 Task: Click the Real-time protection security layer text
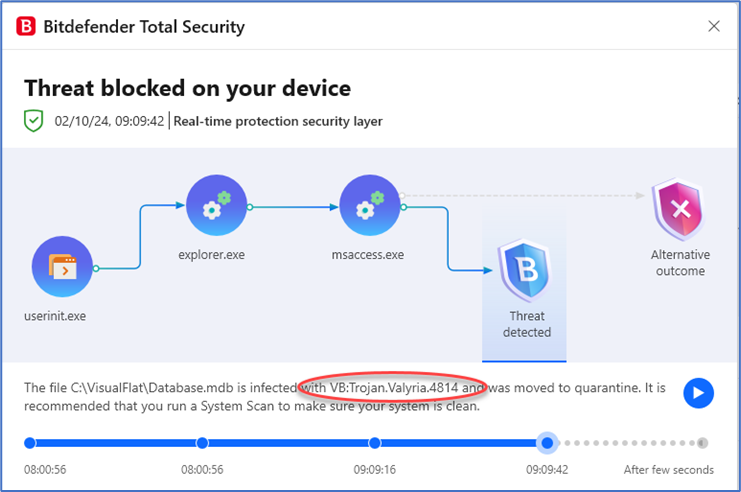[x=278, y=121]
